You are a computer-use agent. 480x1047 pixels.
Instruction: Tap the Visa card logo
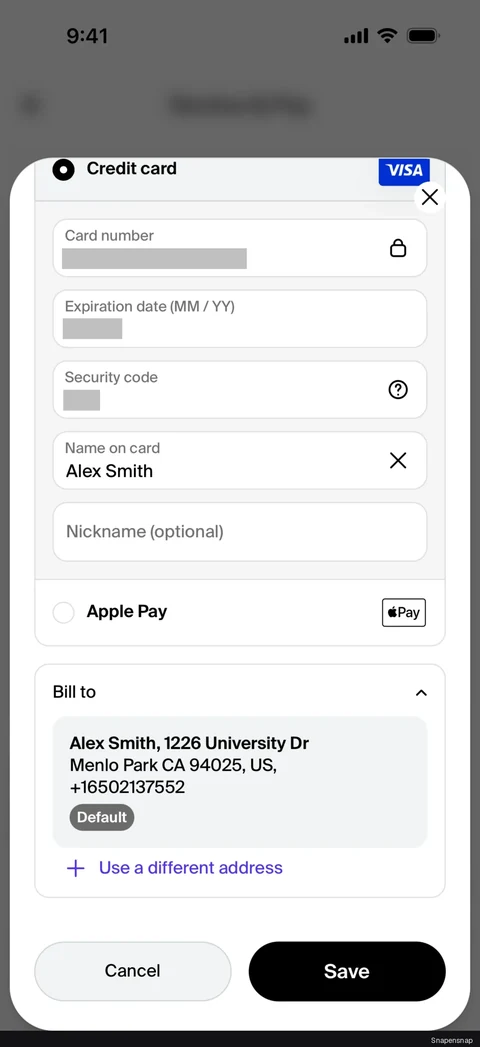pyautogui.click(x=404, y=172)
